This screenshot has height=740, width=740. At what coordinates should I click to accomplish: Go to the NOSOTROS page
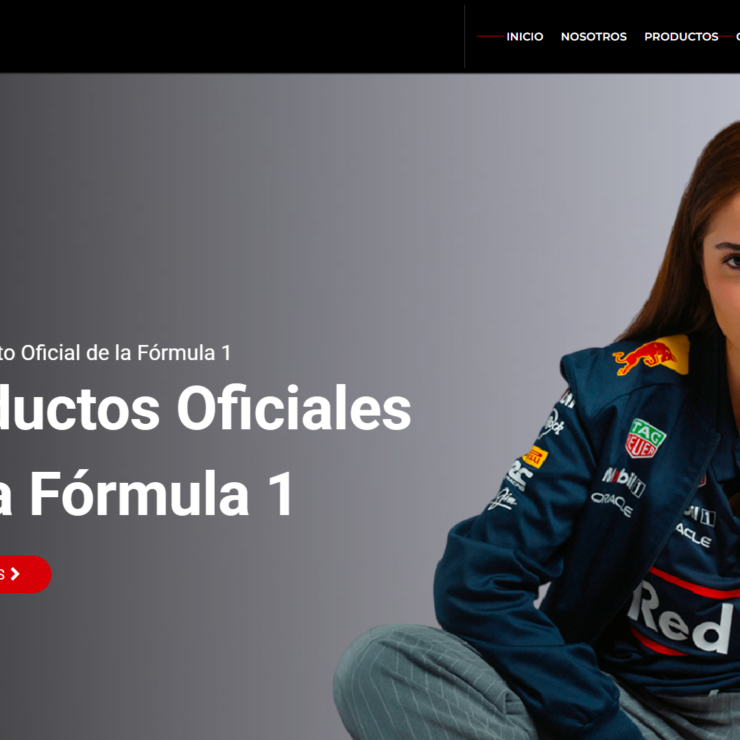tap(593, 36)
